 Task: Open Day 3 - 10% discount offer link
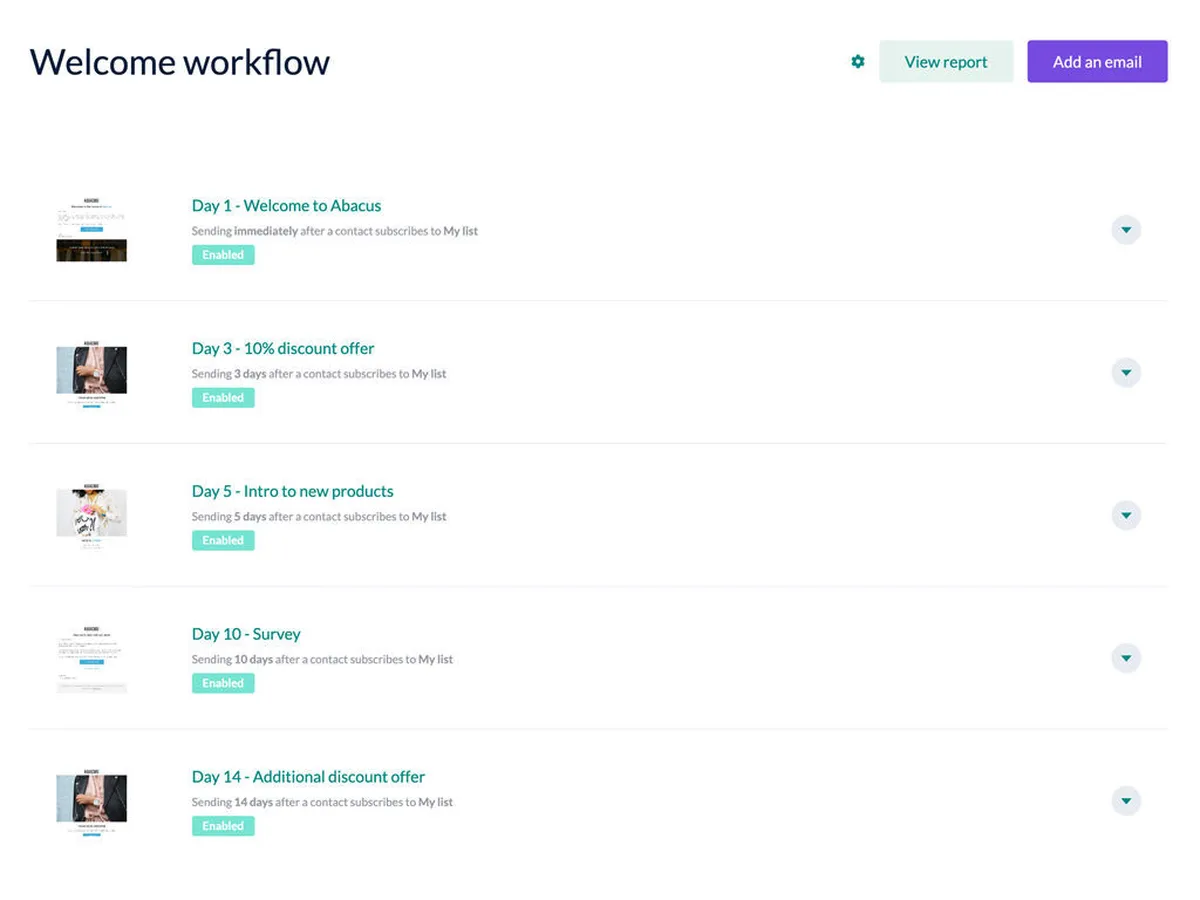pos(283,349)
